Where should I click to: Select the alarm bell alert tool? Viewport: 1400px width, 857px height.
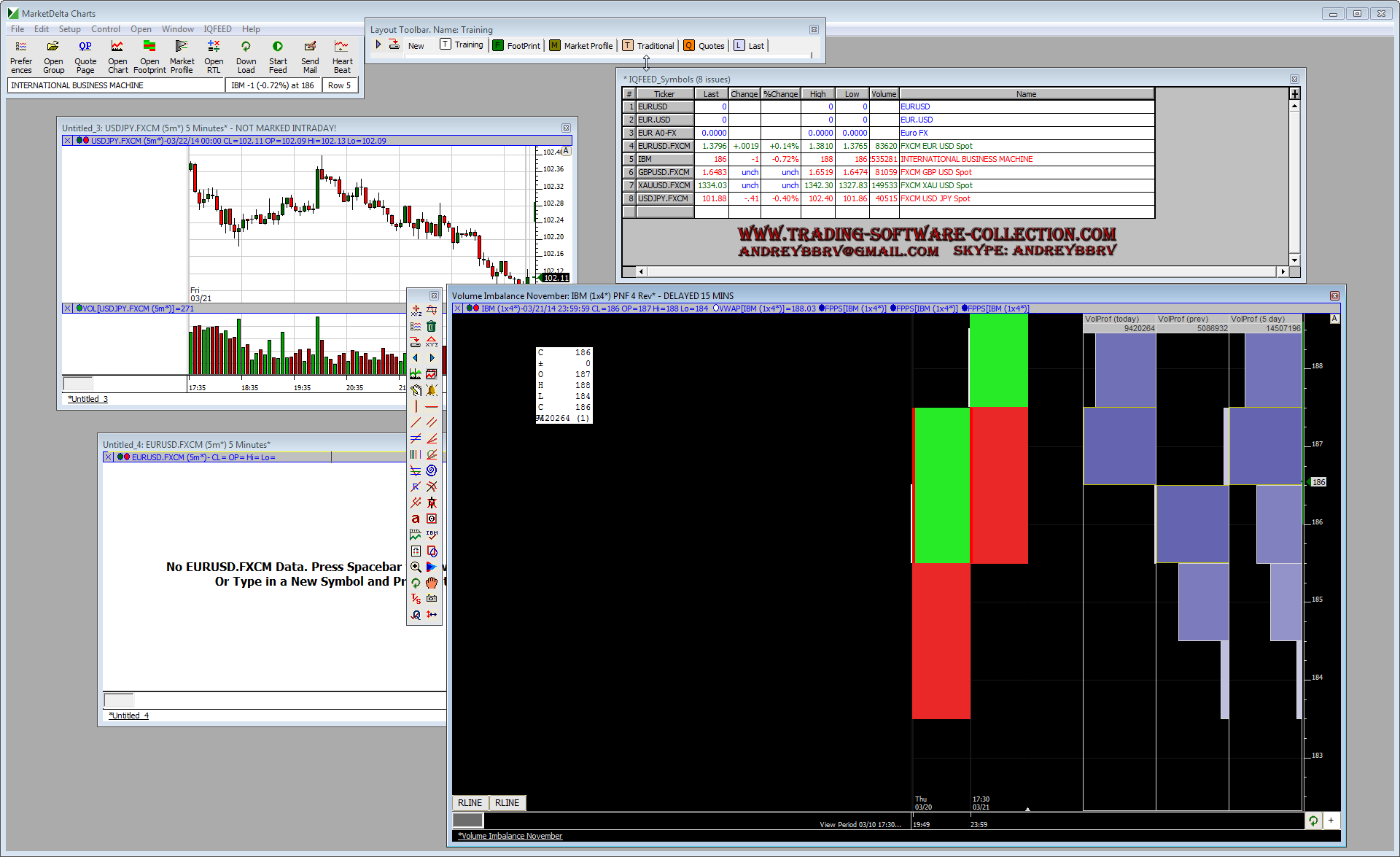point(432,390)
